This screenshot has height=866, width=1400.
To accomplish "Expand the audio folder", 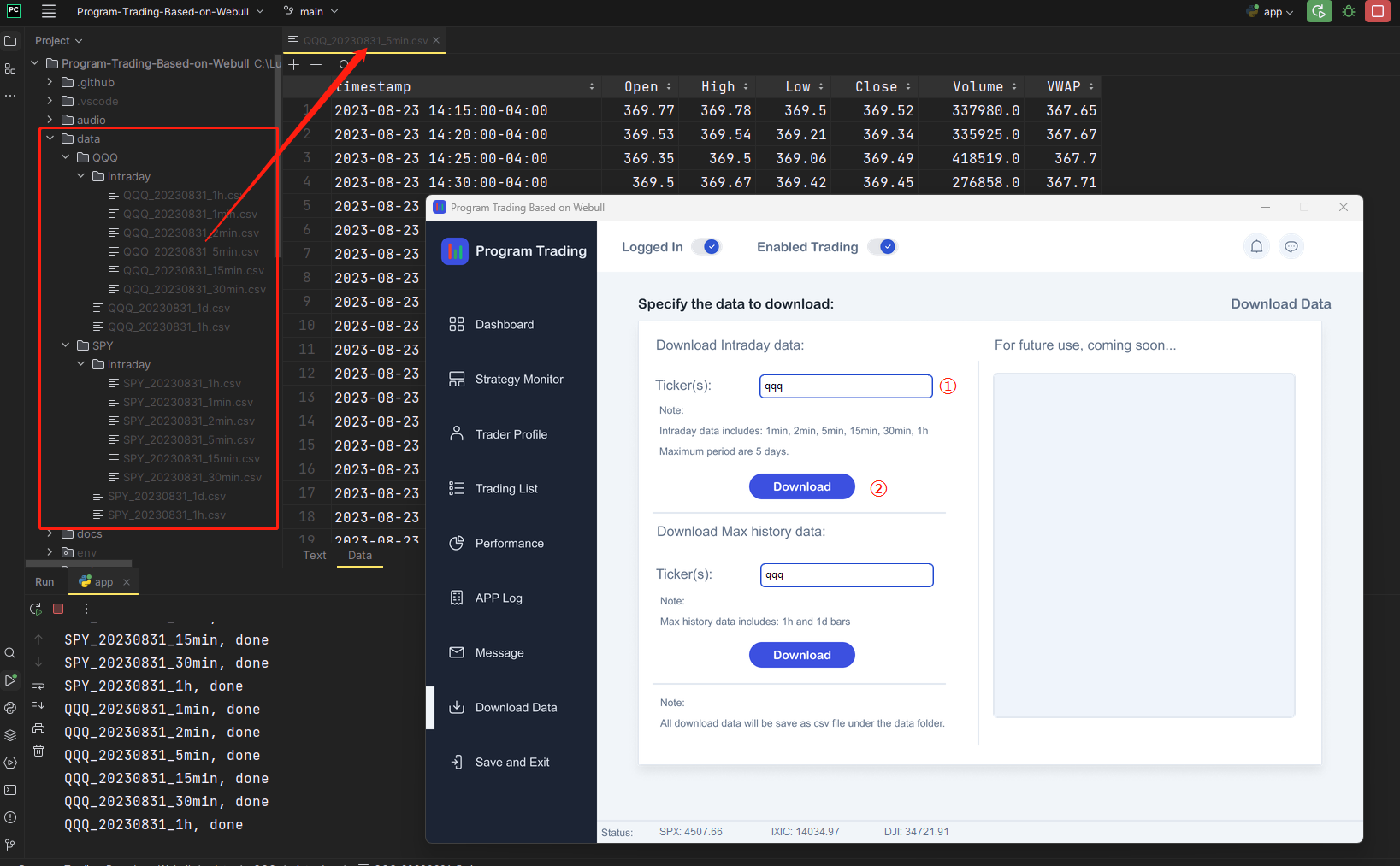I will click(50, 120).
